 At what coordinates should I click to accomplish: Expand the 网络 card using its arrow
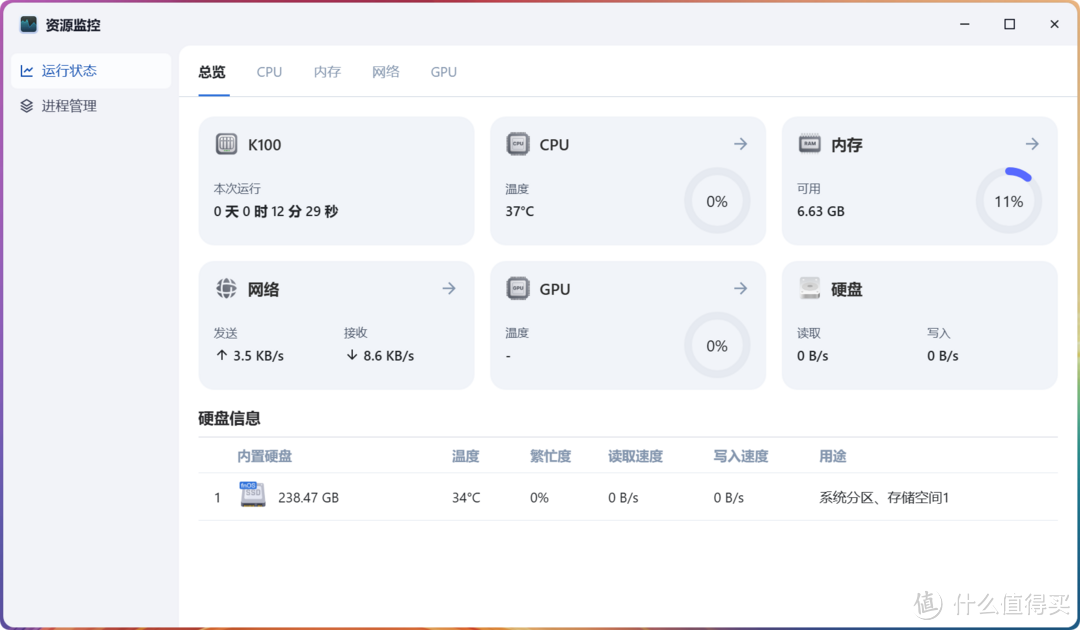tap(448, 289)
